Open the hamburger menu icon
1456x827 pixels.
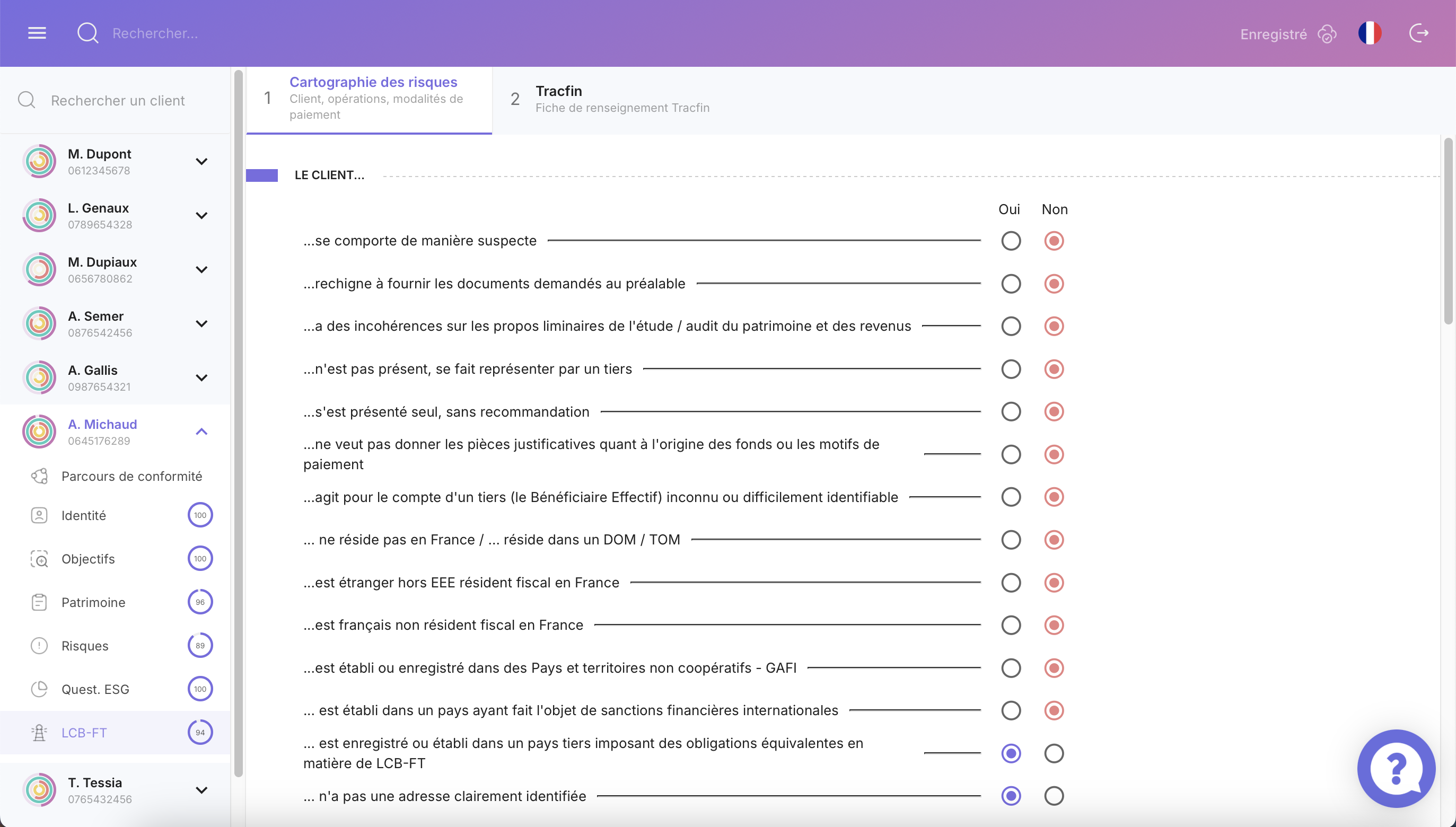pyautogui.click(x=37, y=33)
